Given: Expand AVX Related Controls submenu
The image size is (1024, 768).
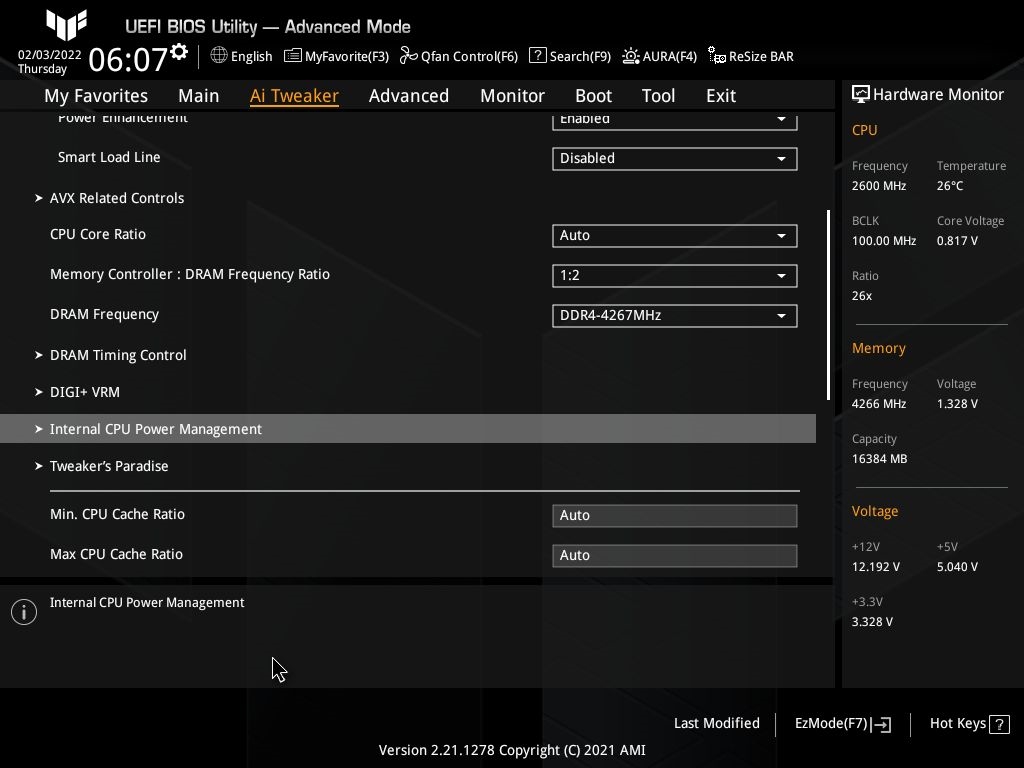Looking at the screenshot, I should pos(109,198).
